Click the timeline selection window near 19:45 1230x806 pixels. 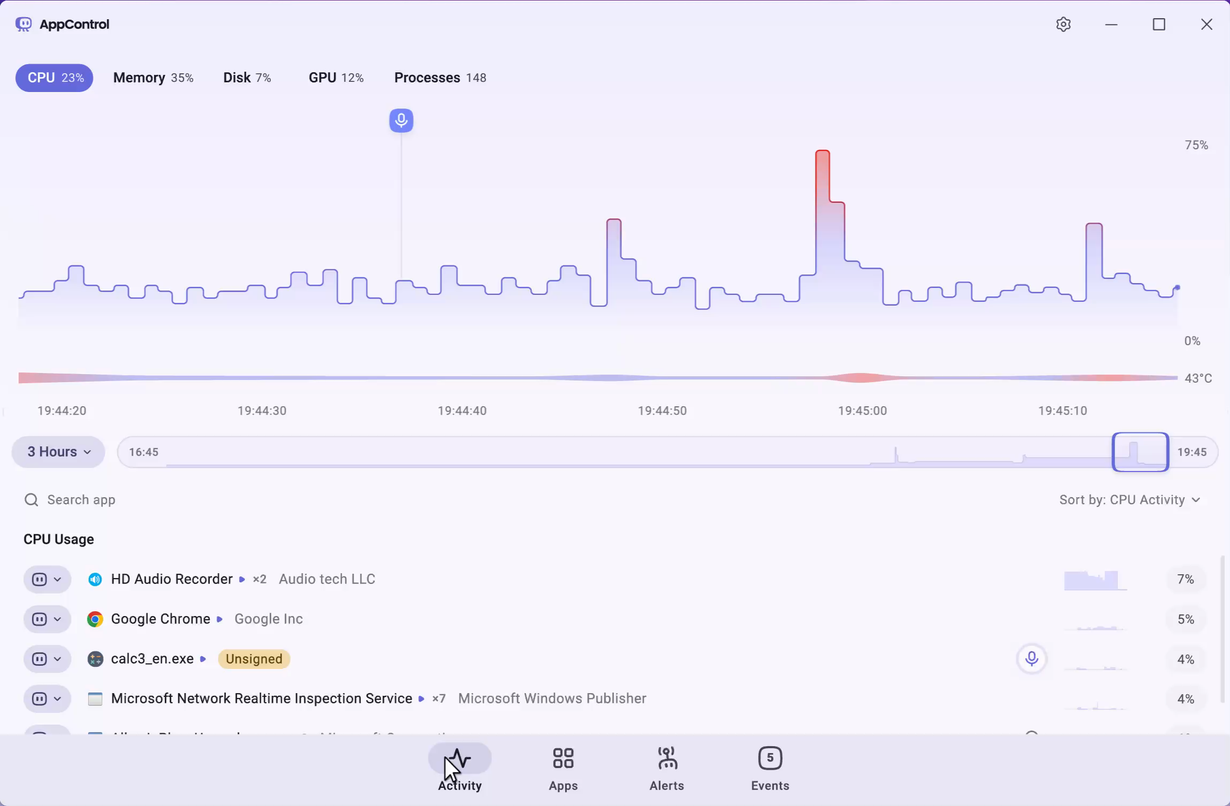[1140, 452]
